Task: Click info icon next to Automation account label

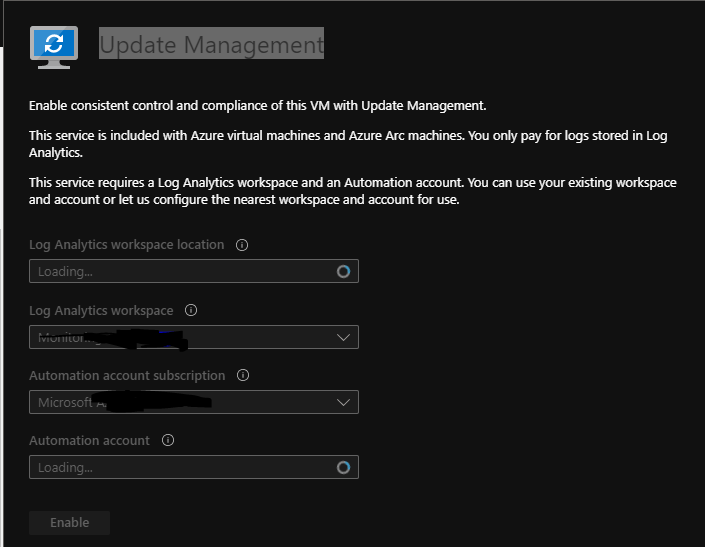Action: 168,440
